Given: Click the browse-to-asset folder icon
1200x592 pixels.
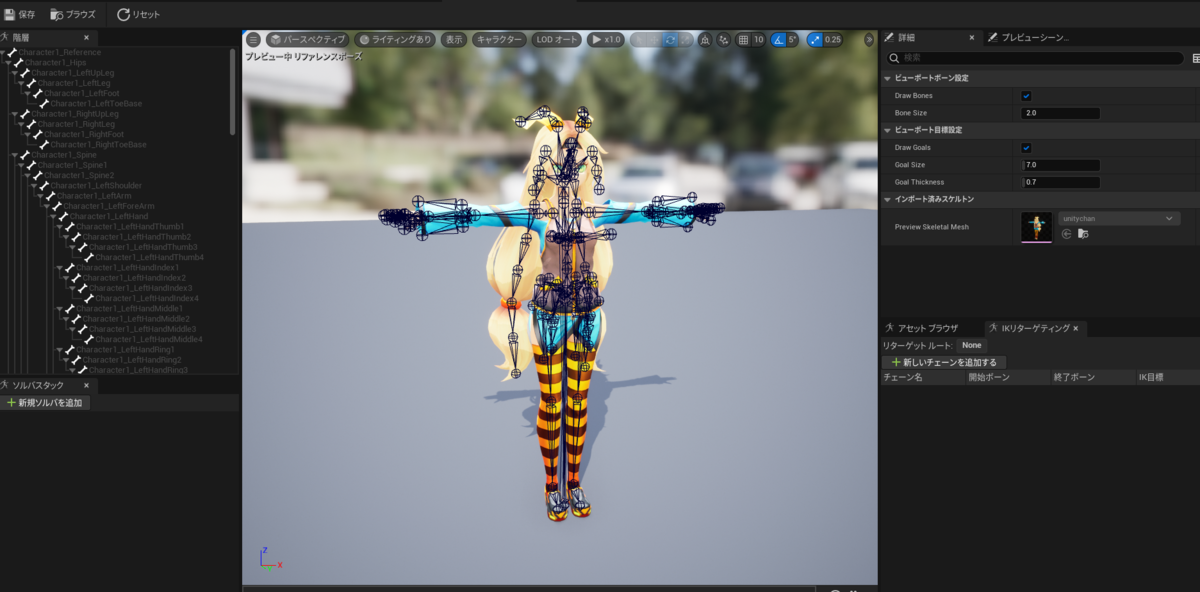Looking at the screenshot, I should coord(1083,234).
